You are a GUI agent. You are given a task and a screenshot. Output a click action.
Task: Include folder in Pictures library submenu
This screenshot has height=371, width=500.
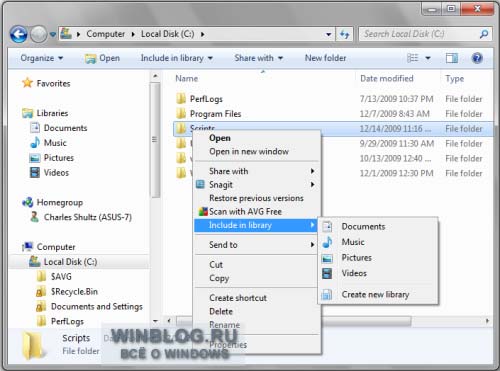pos(356,258)
